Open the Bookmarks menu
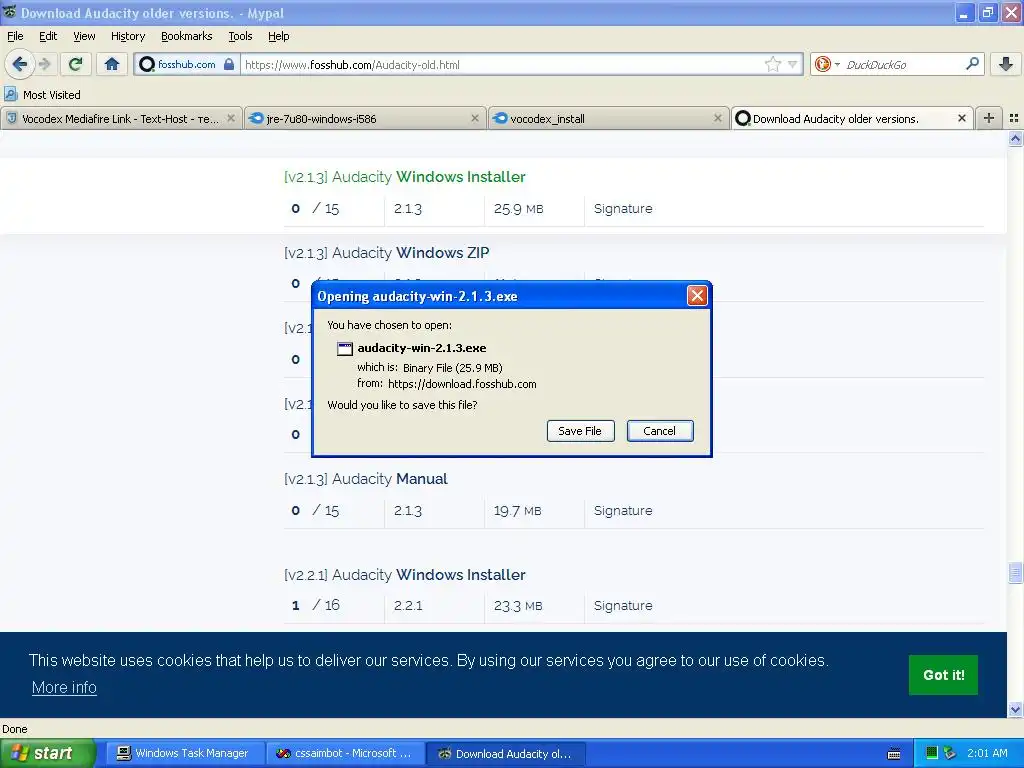Image resolution: width=1024 pixels, height=768 pixels. [x=187, y=36]
